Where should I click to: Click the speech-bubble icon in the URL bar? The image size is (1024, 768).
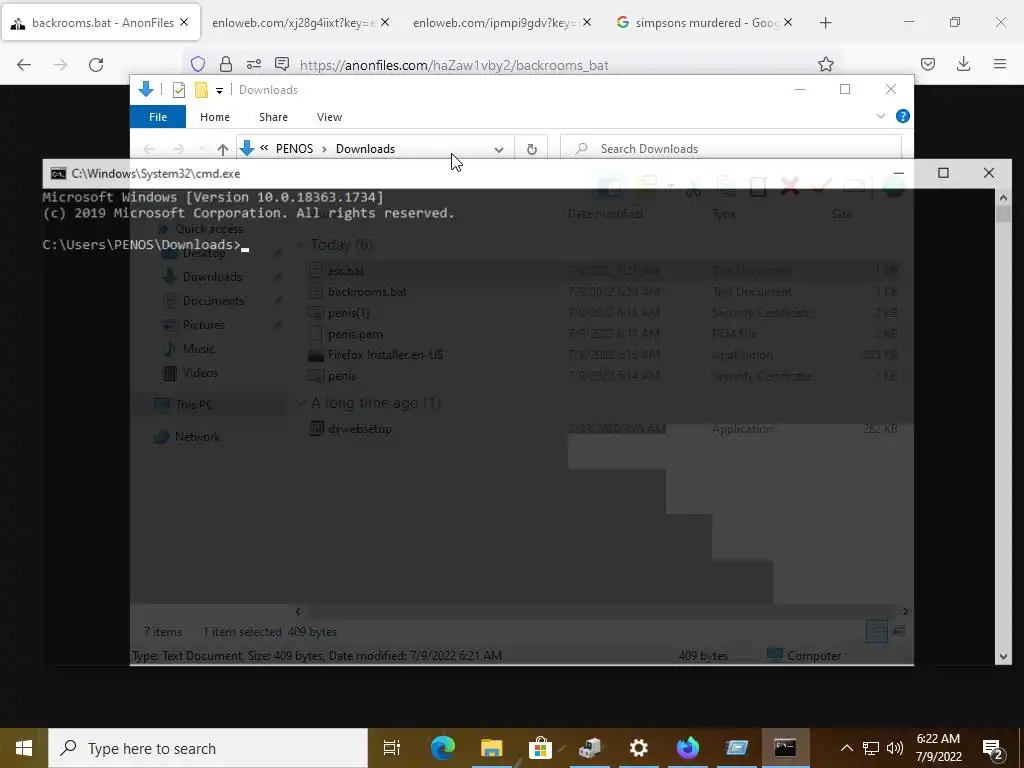point(281,64)
